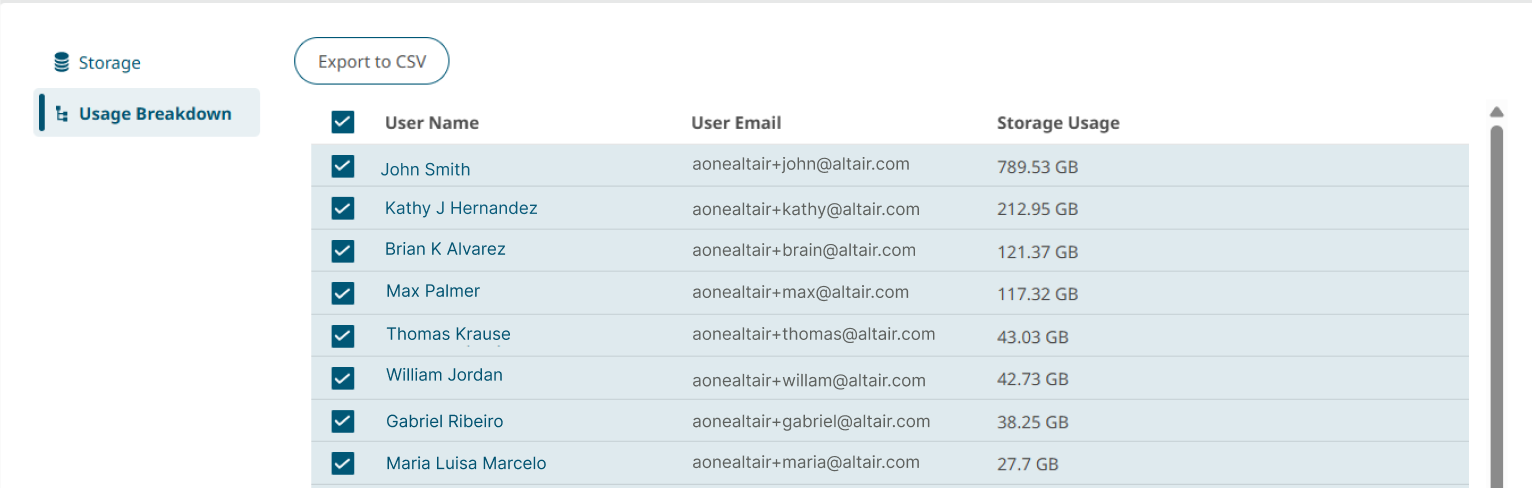This screenshot has height=488, width=1532.
Task: Untick the Max Palmer checkbox
Action: (x=343, y=293)
